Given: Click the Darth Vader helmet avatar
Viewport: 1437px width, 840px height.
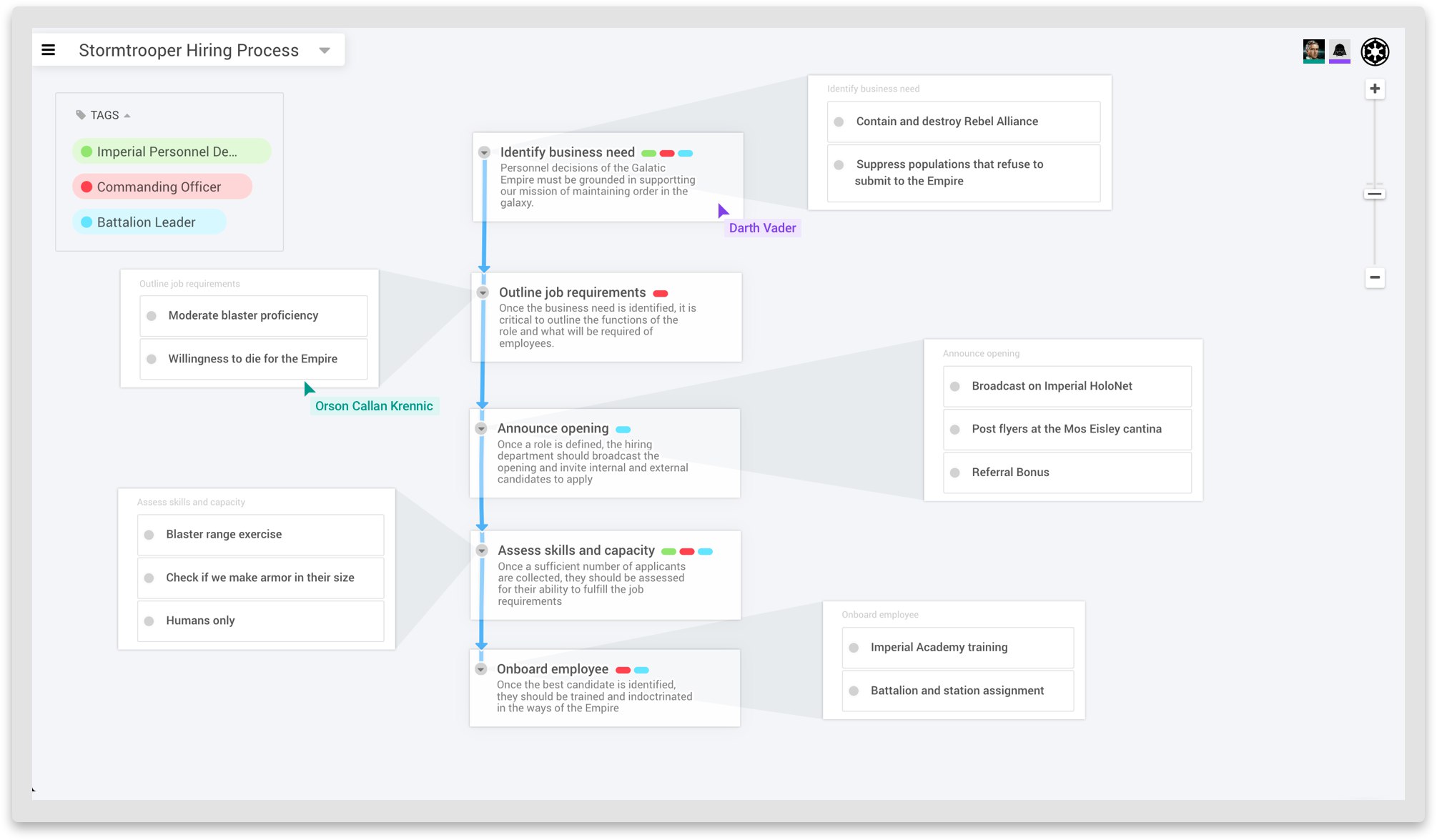Looking at the screenshot, I should (x=1340, y=51).
